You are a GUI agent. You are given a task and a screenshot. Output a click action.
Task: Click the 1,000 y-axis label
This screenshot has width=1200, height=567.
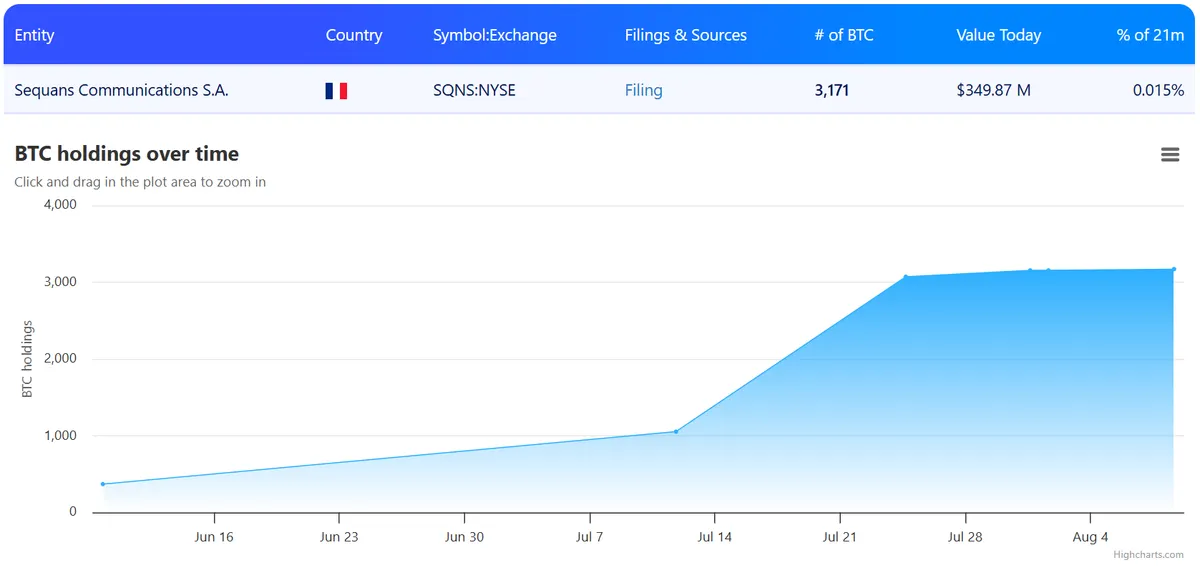(x=60, y=436)
